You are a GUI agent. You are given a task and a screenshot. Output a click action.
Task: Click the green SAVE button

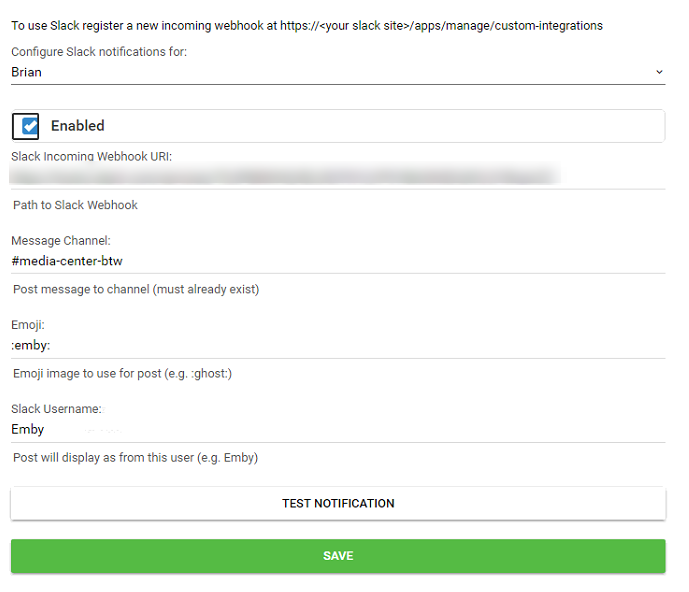pos(338,556)
